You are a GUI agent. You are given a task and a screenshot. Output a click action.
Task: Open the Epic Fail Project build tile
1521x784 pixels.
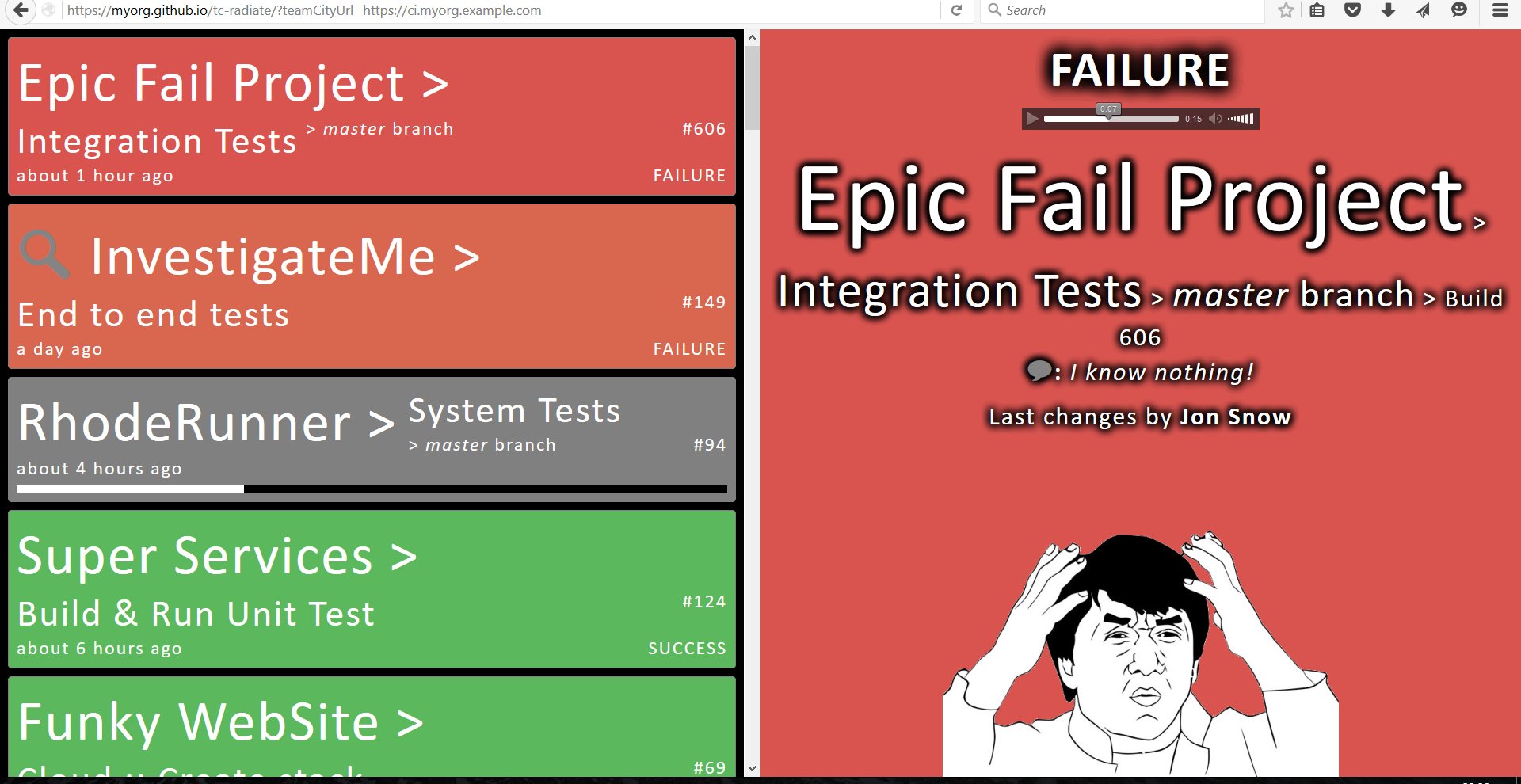point(372,116)
